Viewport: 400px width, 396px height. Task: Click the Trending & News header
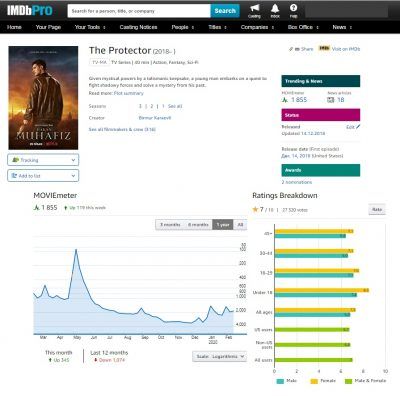point(321,81)
